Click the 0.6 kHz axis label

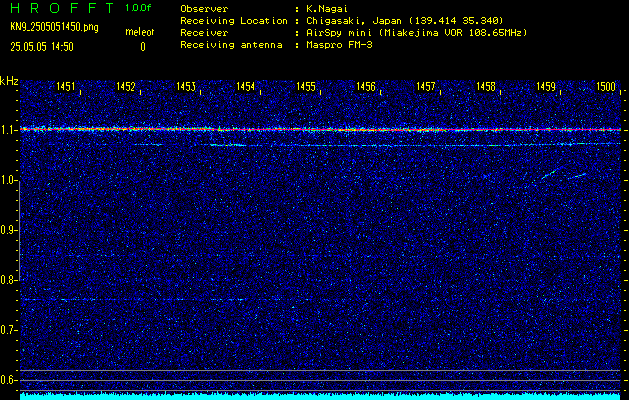[8, 380]
